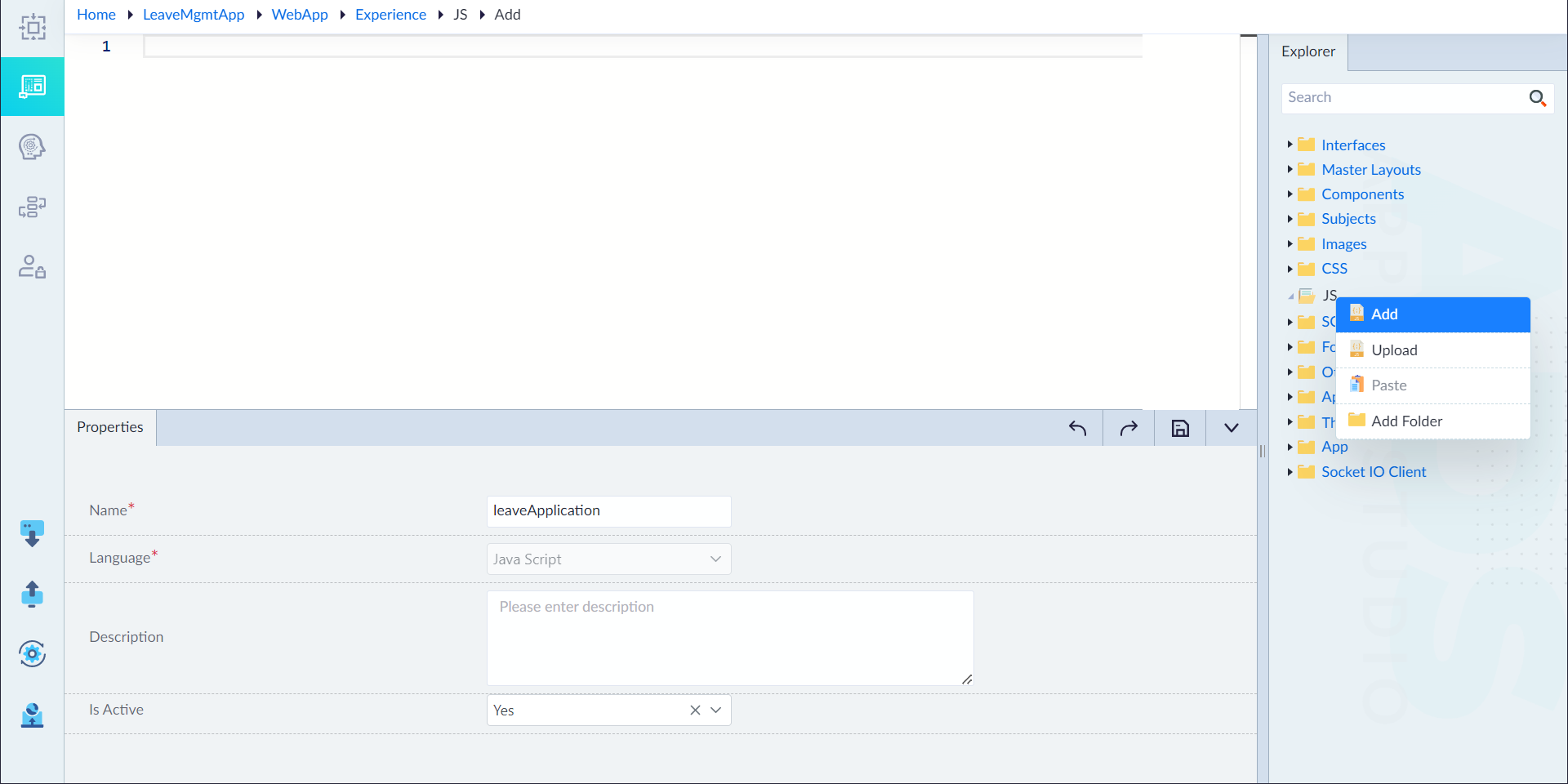Expand the Socket IO Client folder arrow
1568x784 pixels.
1290,471
